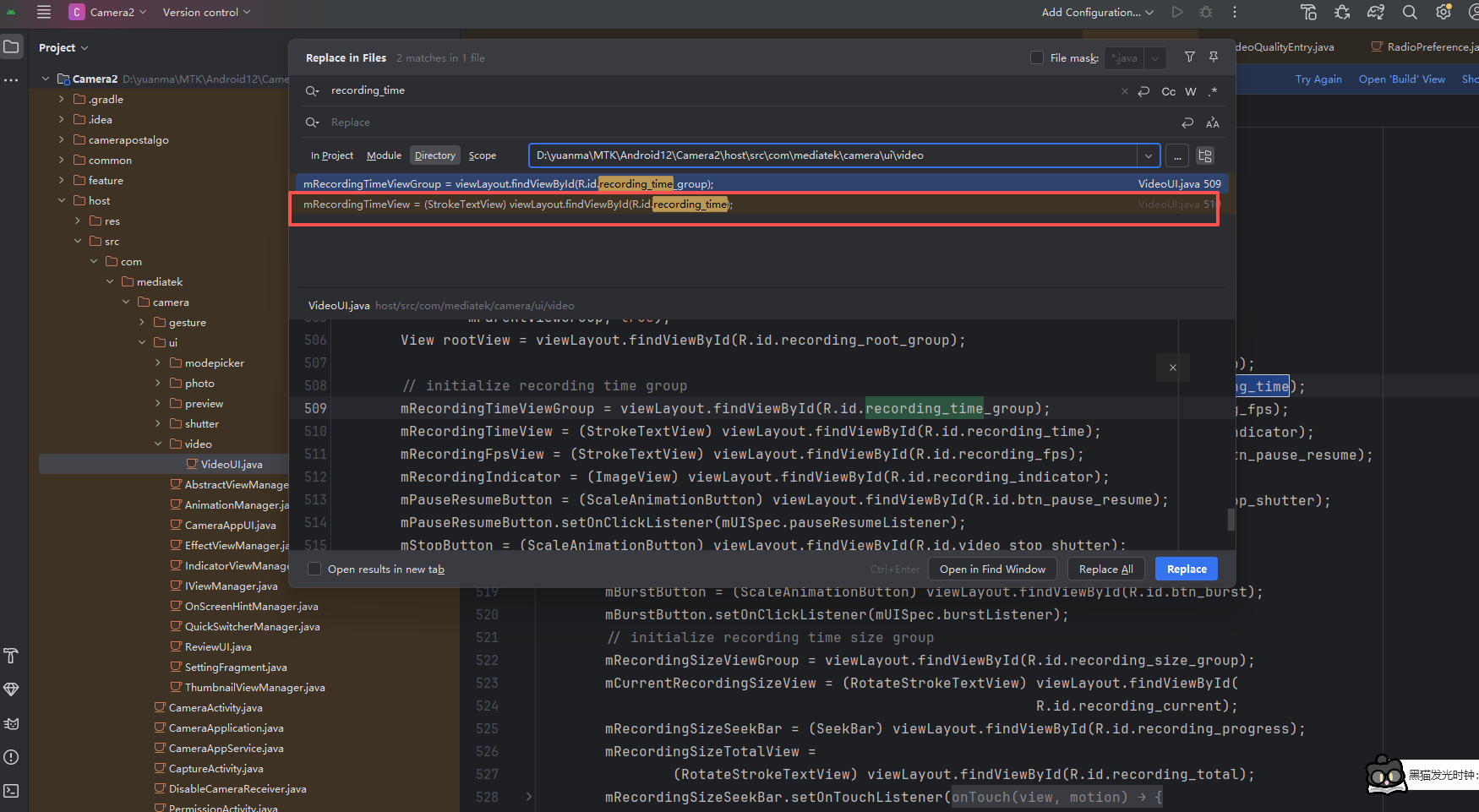Click Attach Debugger to Android Process

coord(1342,12)
